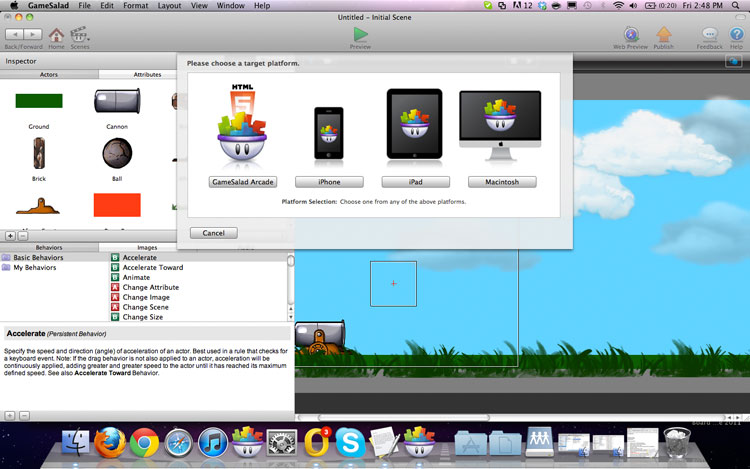Select the Cannon actor thumbnail

117,101
